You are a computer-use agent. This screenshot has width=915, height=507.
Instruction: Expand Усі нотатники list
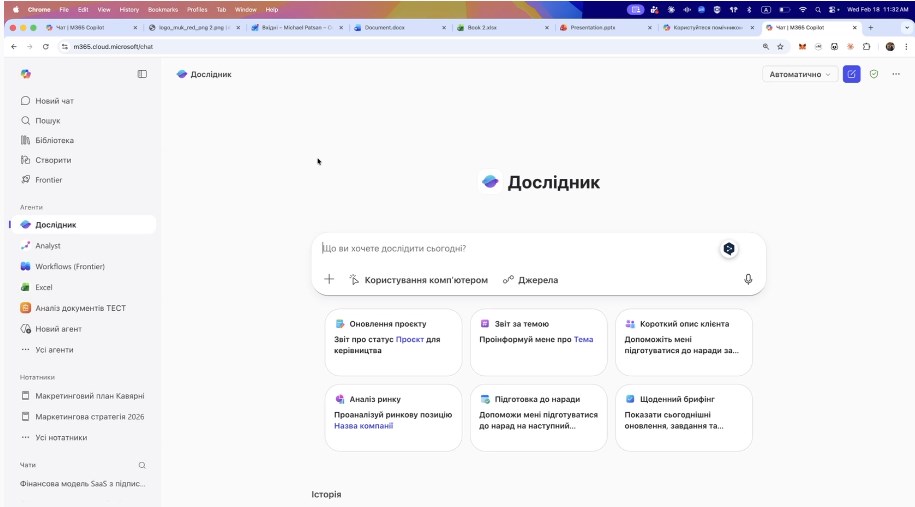60,437
